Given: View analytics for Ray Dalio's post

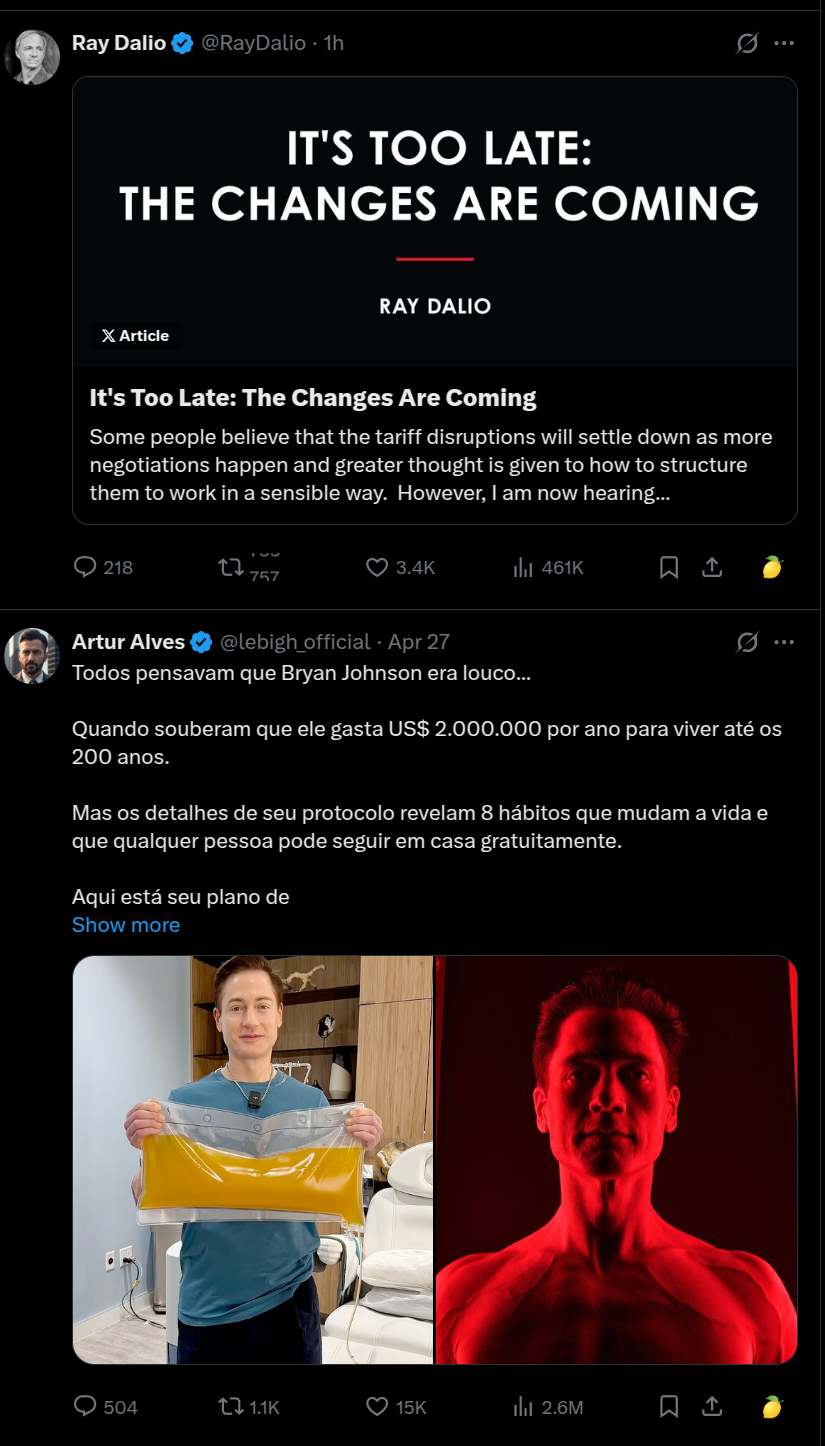Looking at the screenshot, I should tap(523, 567).
